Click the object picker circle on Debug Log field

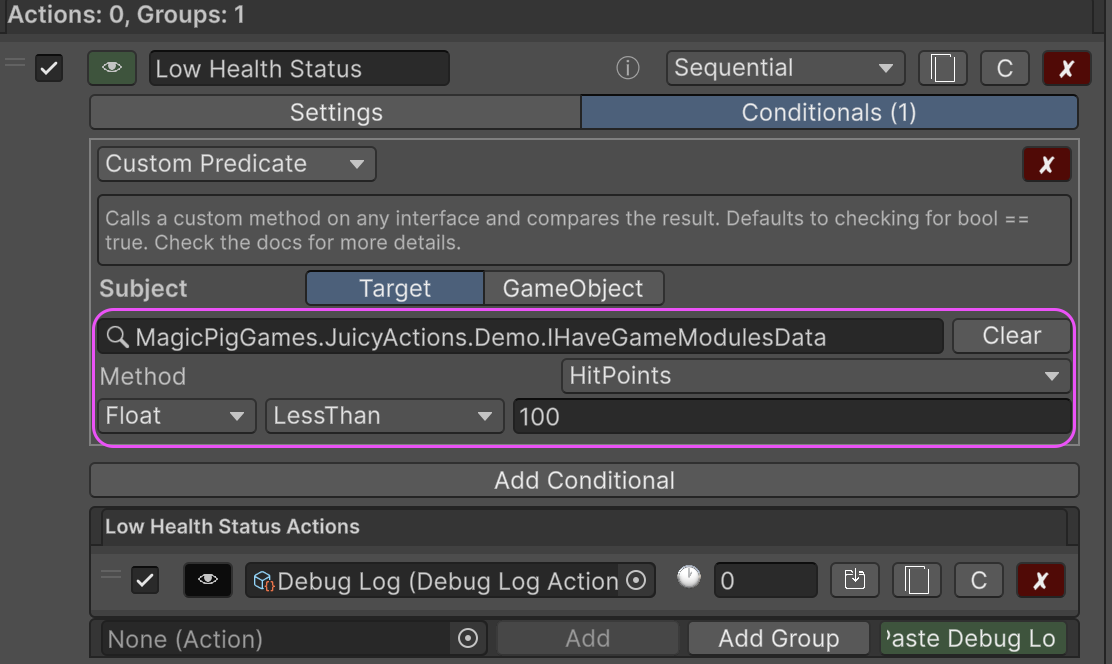636,581
